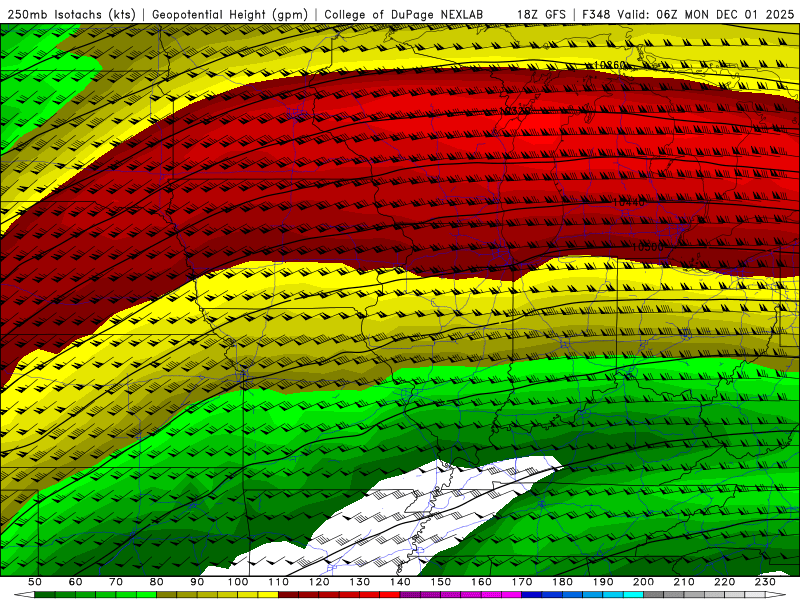The height and width of the screenshot is (600, 800).
Task: Click the "Geopotential Height (gpm)" title text
Action: [x=230, y=14]
